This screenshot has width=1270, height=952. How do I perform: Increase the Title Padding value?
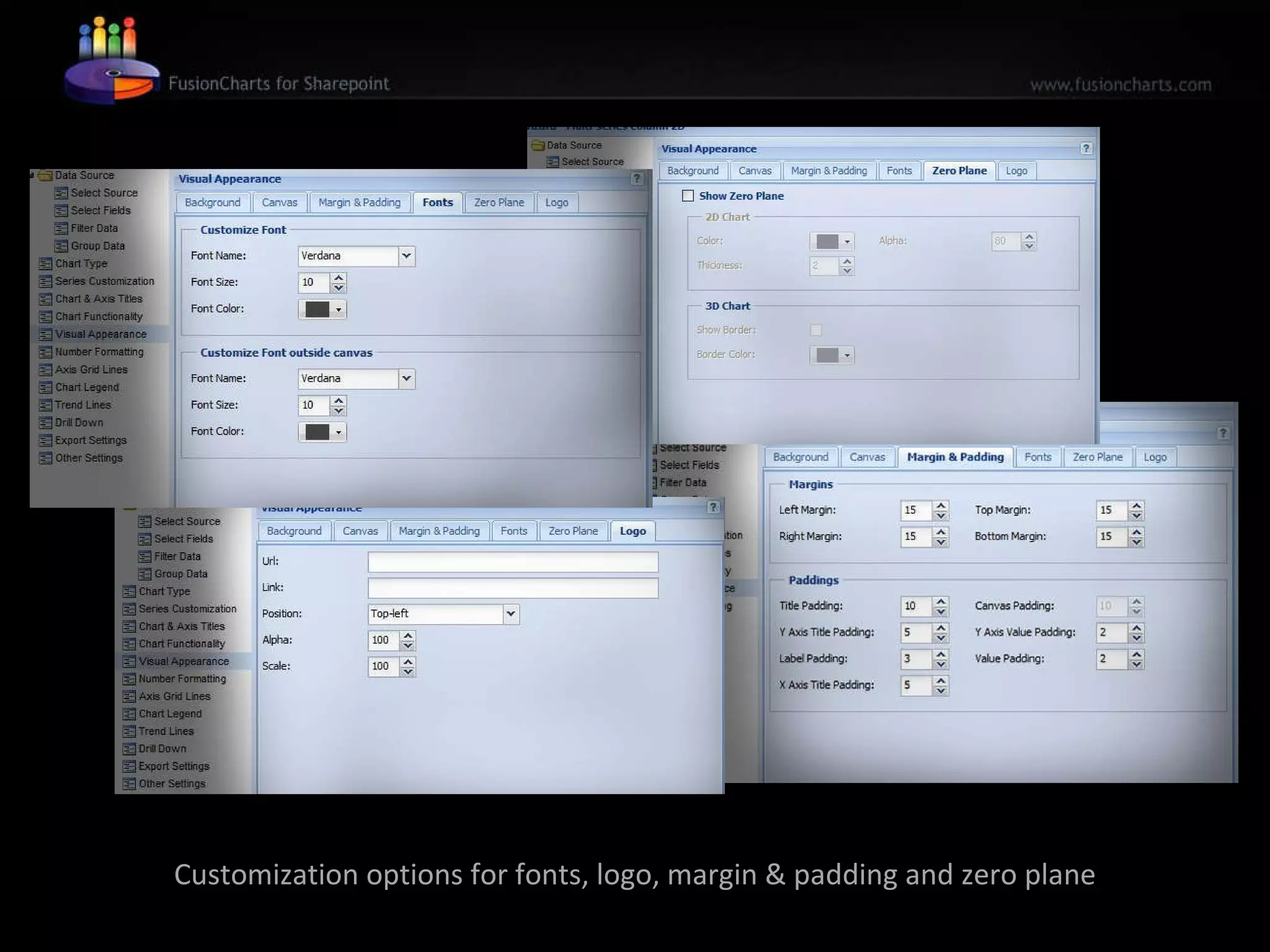point(941,601)
